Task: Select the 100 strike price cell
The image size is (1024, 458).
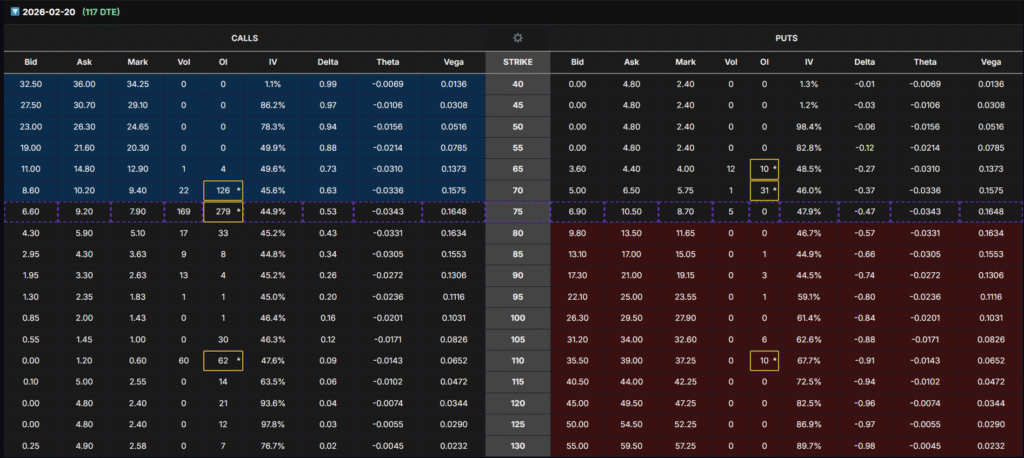Action: pos(517,318)
